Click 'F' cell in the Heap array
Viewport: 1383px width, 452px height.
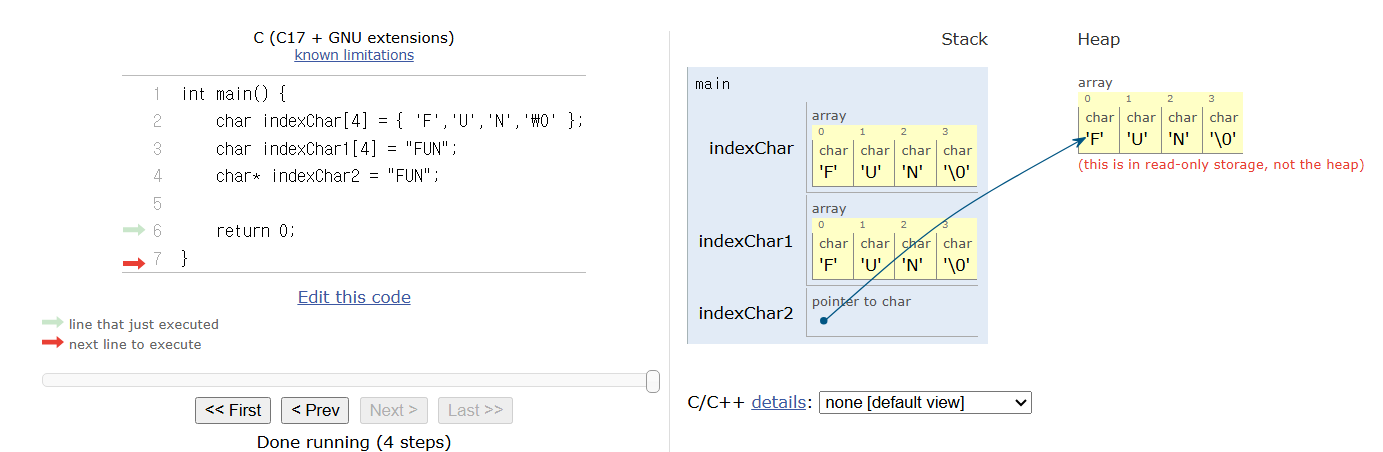1099,128
